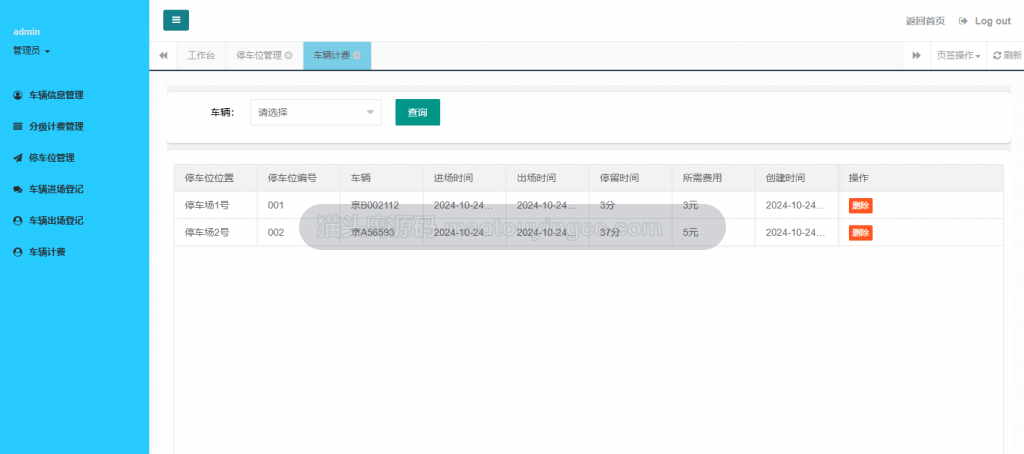Click the list icon beside 分级计费管理

pyautogui.click(x=18, y=126)
